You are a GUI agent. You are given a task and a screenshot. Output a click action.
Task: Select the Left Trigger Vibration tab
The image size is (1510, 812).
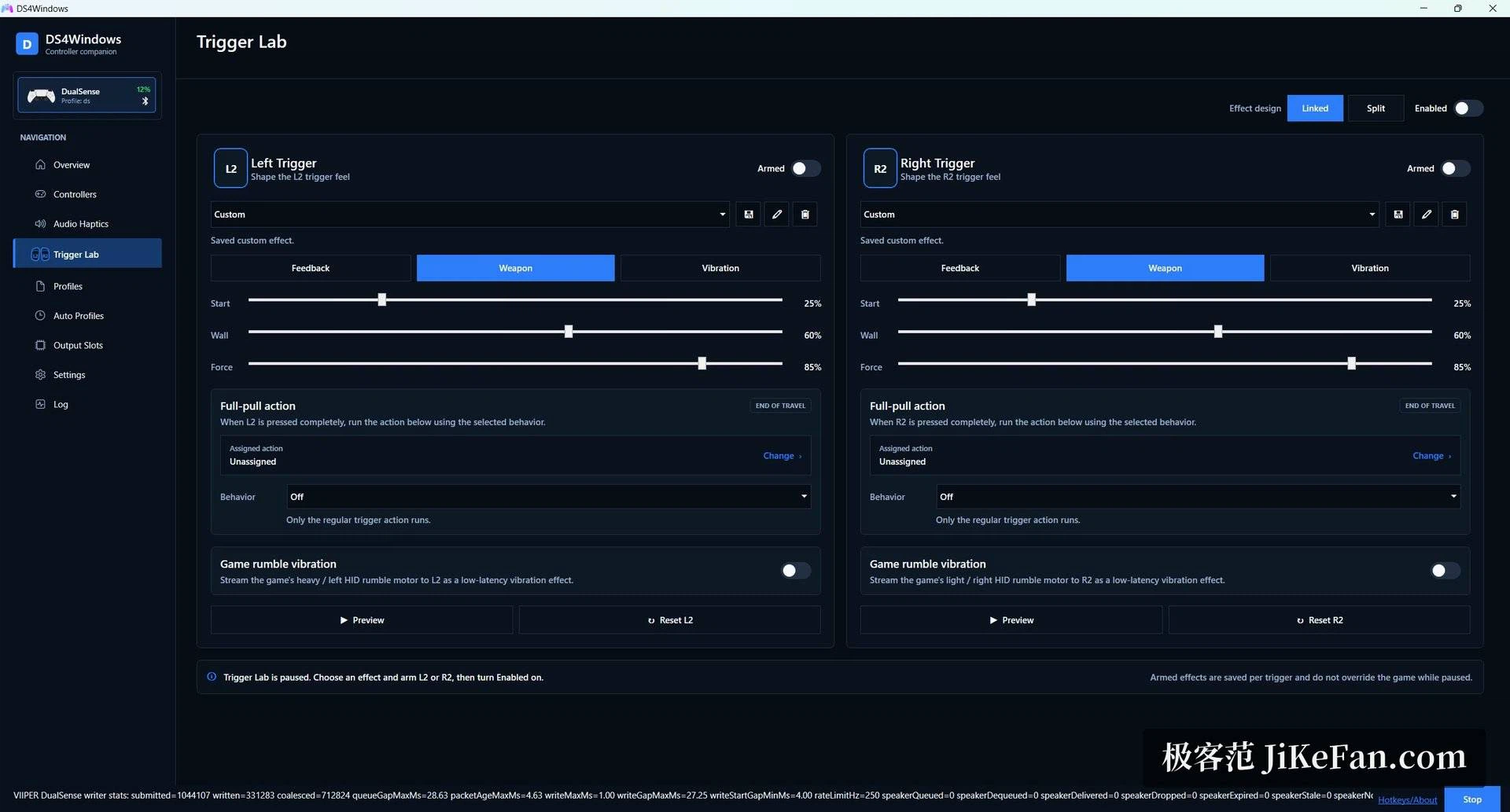tap(720, 268)
